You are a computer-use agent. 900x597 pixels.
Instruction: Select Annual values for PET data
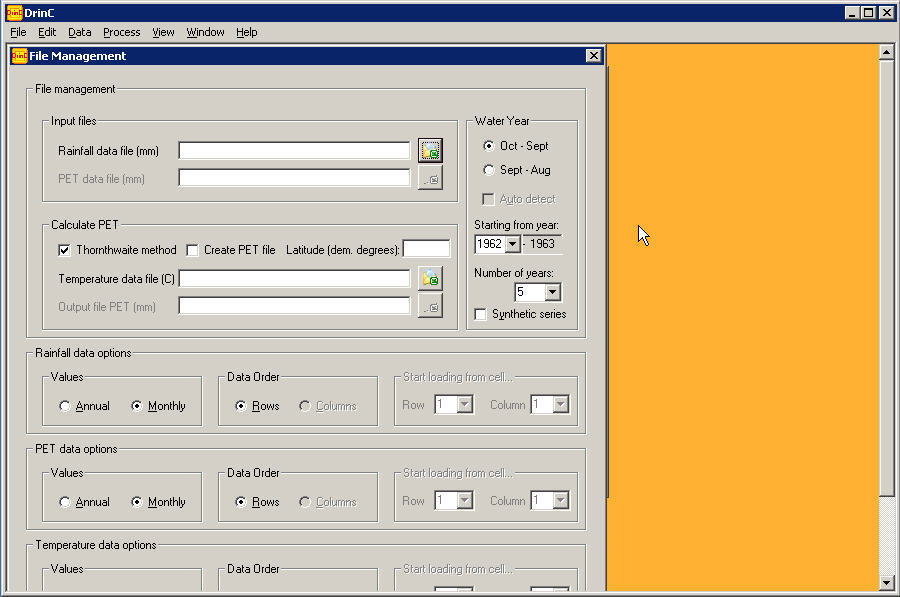pyautogui.click(x=65, y=502)
